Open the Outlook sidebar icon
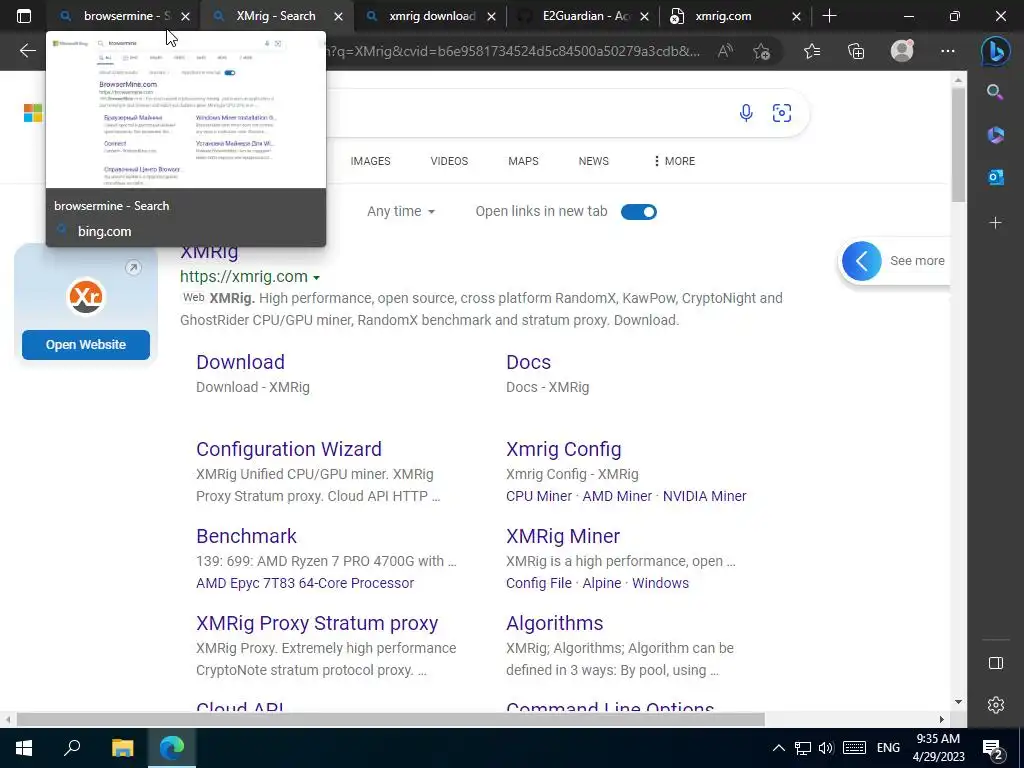Viewport: 1024px width, 768px height. coord(995,177)
